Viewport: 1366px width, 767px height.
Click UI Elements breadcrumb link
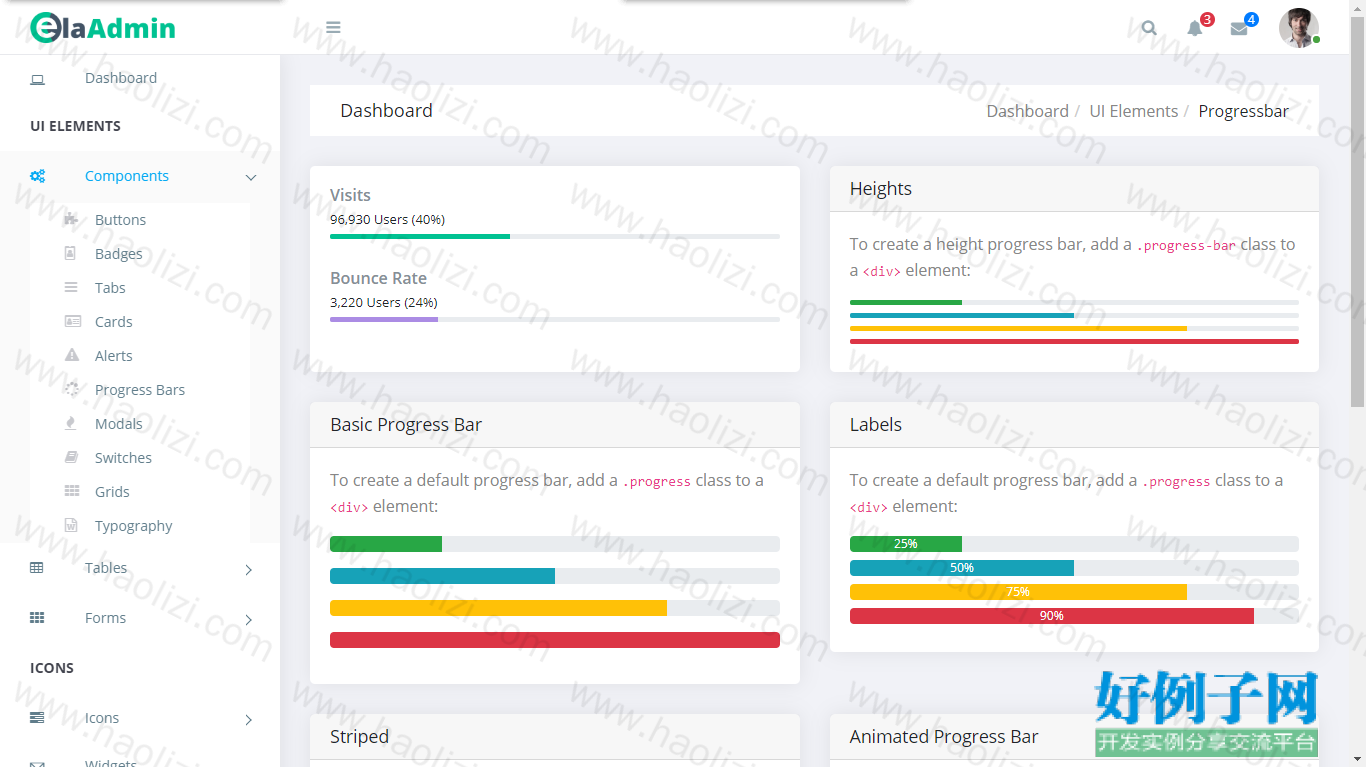(1133, 111)
